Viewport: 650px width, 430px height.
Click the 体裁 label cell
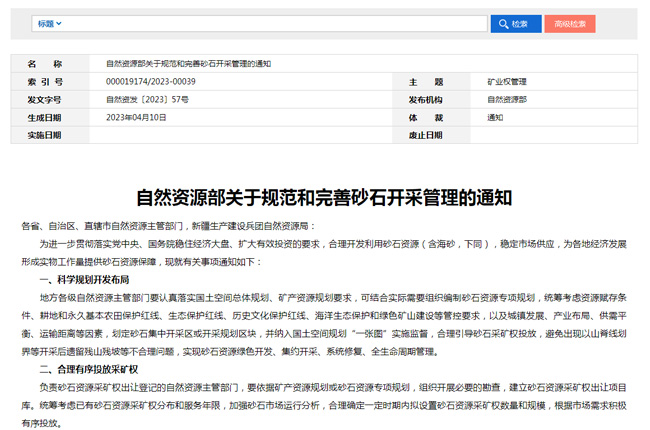click(425, 117)
